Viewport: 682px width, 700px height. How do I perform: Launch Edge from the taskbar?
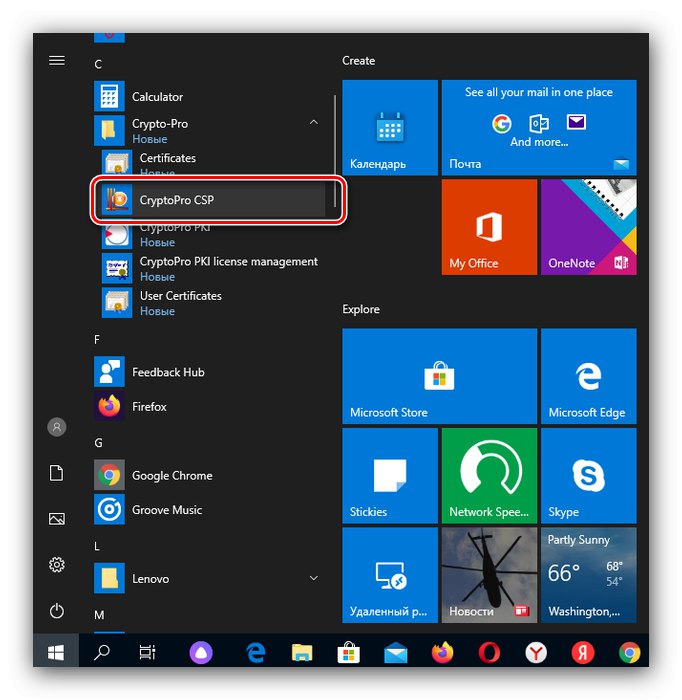[255, 652]
